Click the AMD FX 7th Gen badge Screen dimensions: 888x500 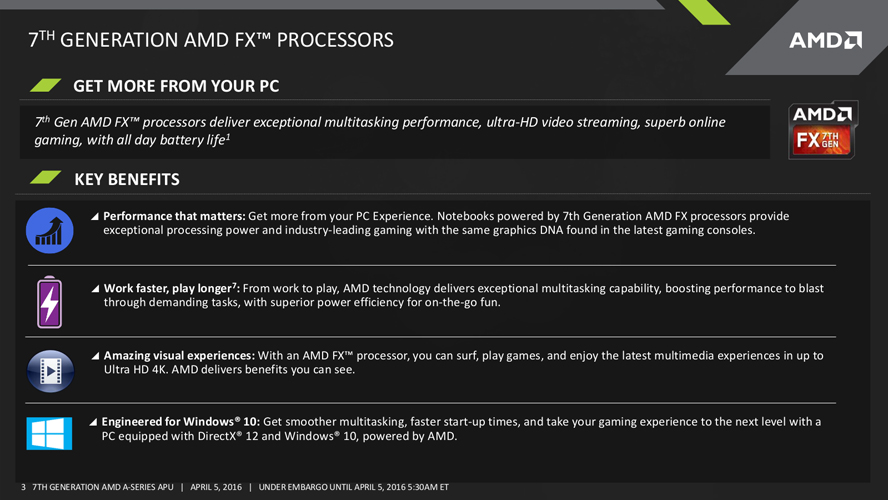pyautogui.click(x=823, y=130)
